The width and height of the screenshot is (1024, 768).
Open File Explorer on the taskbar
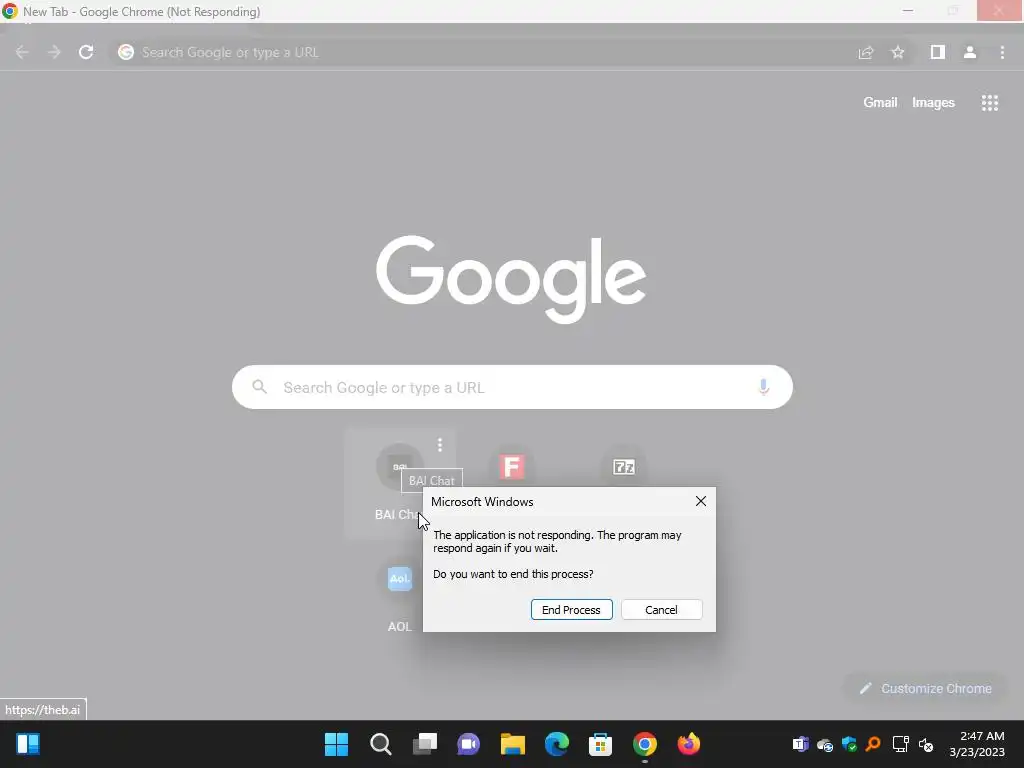513,744
